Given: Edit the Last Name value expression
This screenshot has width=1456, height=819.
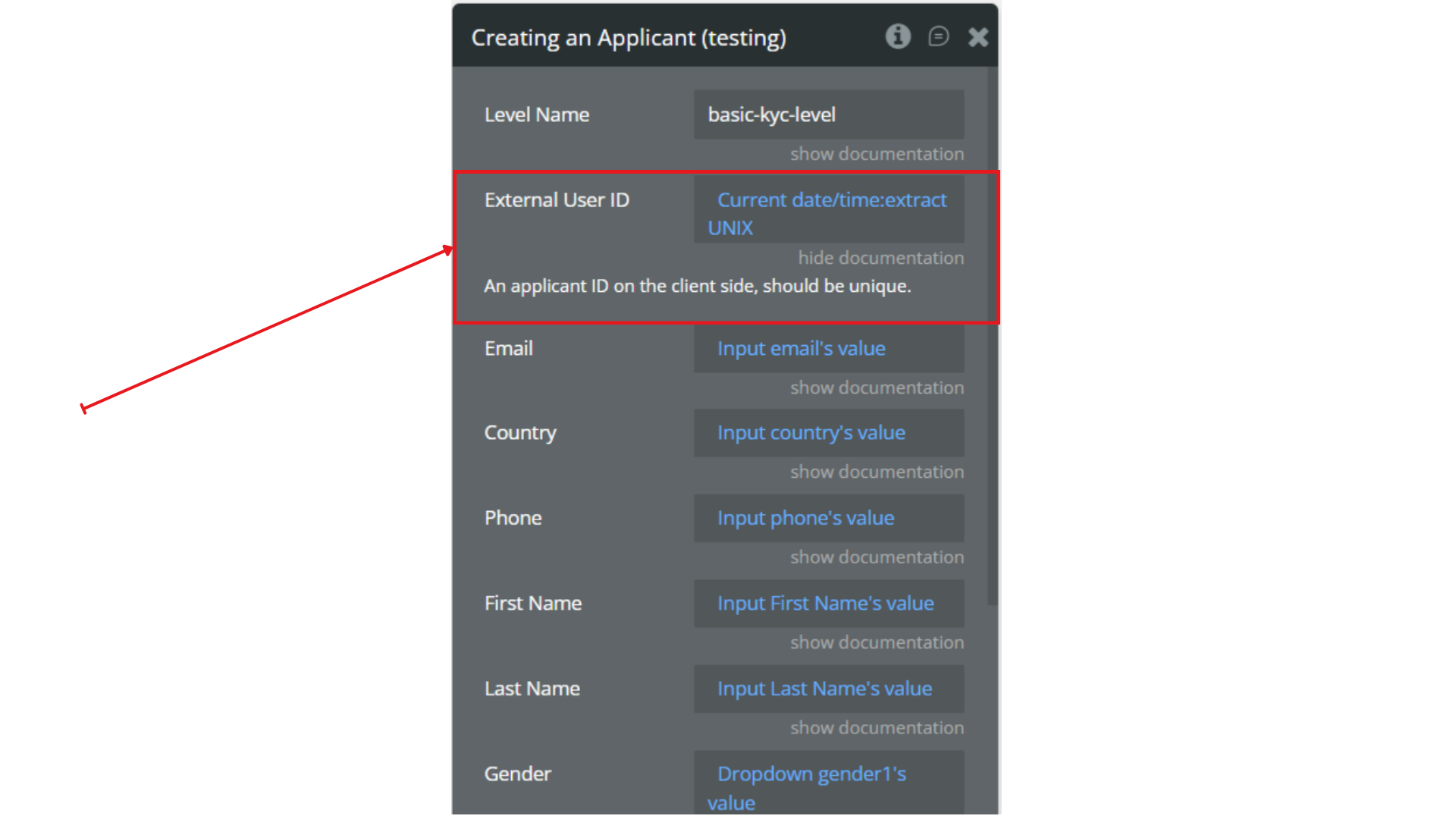Looking at the screenshot, I should [828, 689].
